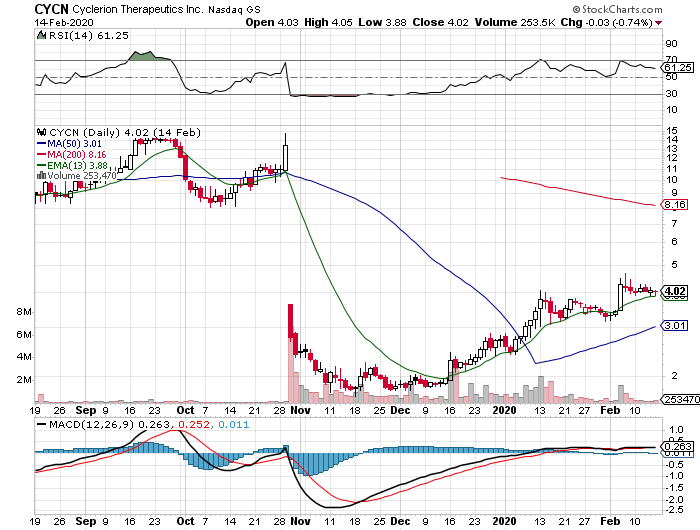Image resolution: width=700 pixels, height=530 pixels.
Task: Click the 4.02 last price tag
Action: (673, 291)
